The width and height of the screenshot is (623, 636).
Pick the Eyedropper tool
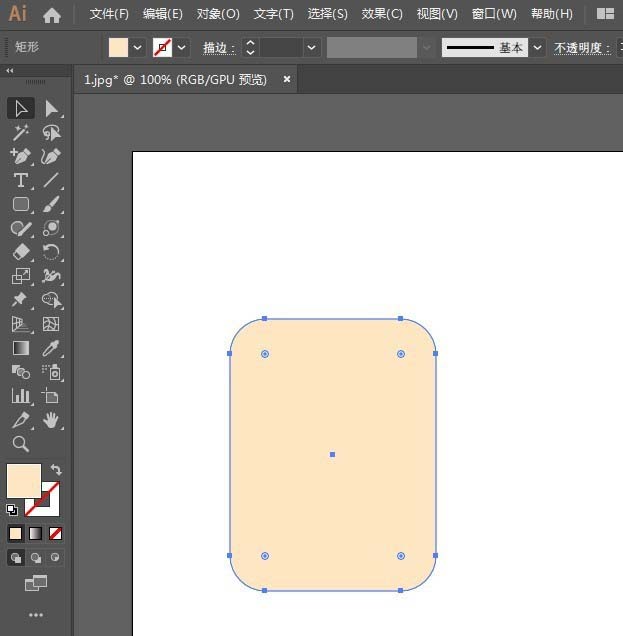52,348
